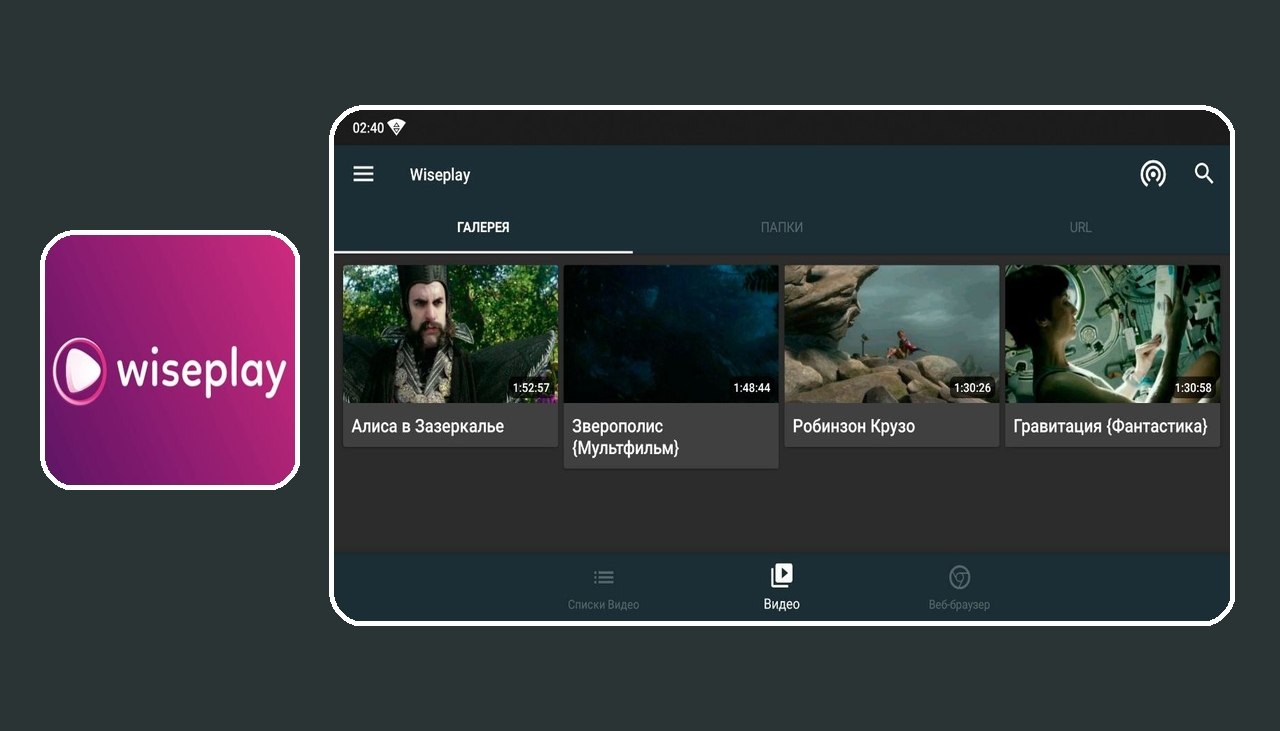Screen dimensions: 1280x731
Task: Tap the Веб-браузер Chrome icon
Action: point(959,577)
